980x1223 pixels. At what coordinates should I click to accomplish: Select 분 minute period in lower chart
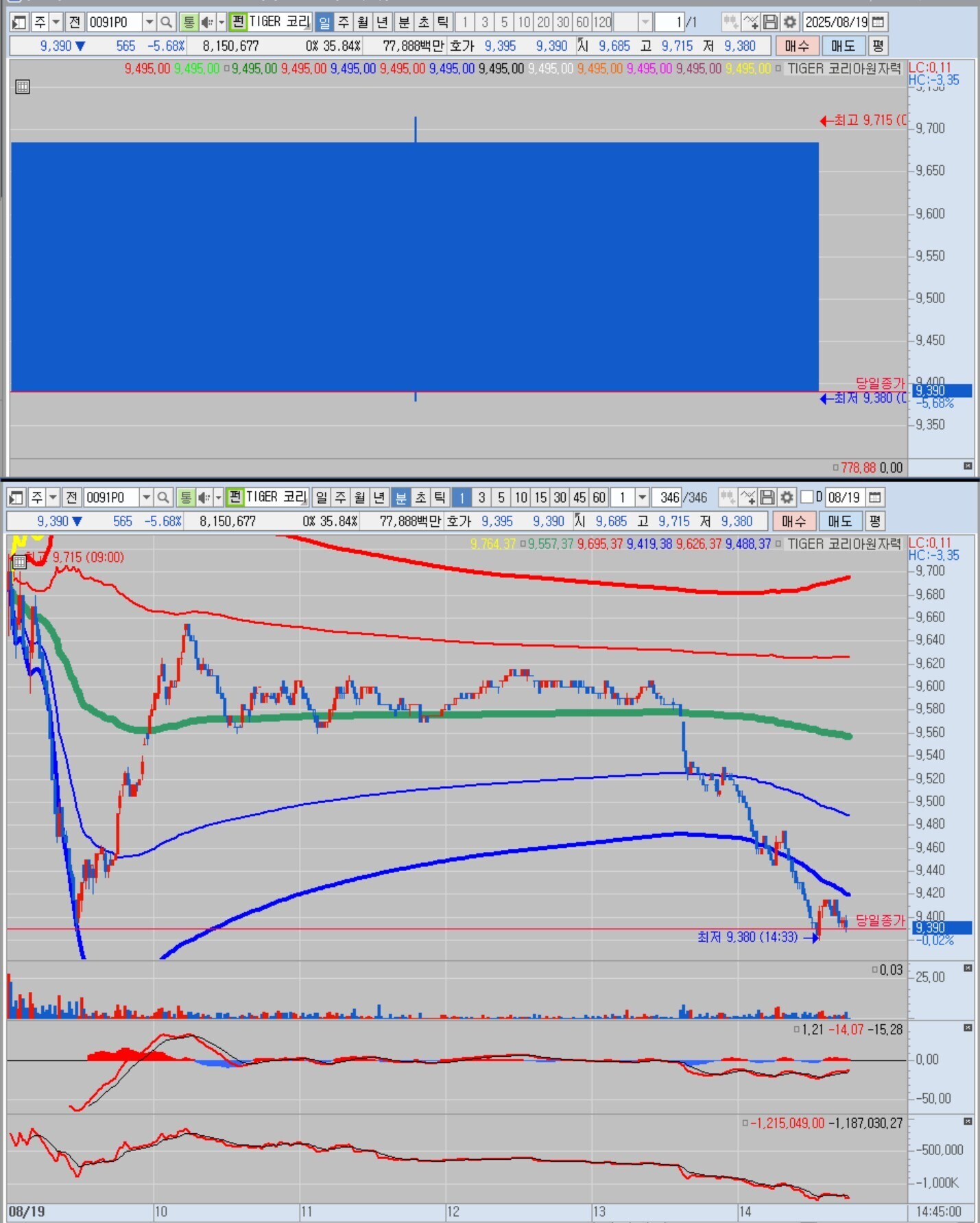(401, 497)
